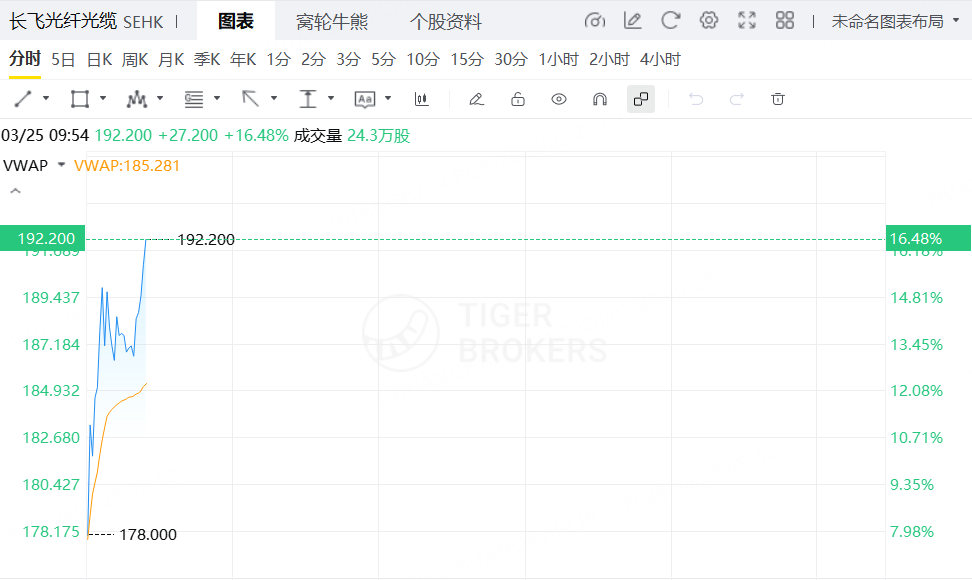Click the trash icon to delete drawings

(x=778, y=99)
